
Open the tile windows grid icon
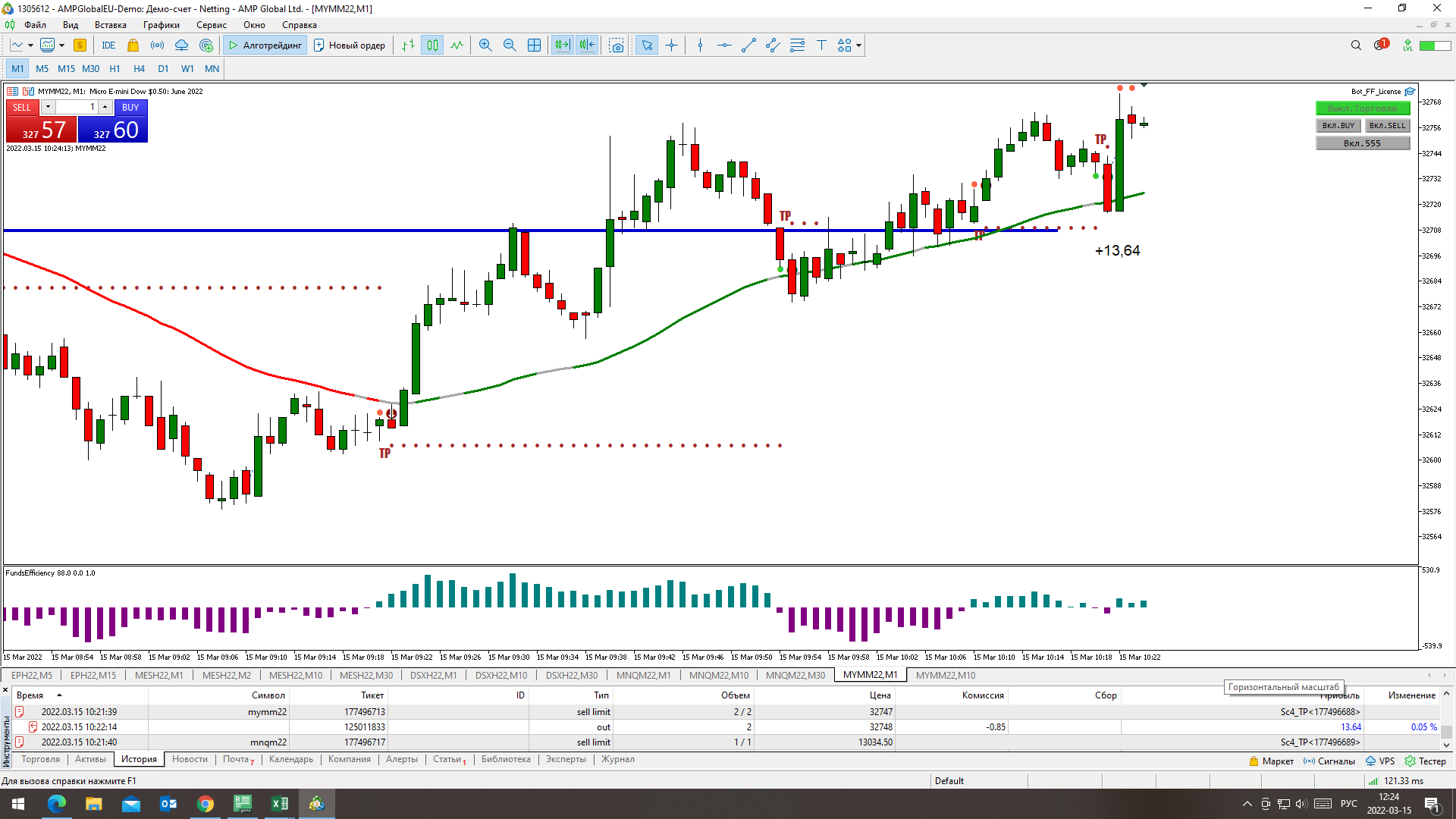point(534,45)
